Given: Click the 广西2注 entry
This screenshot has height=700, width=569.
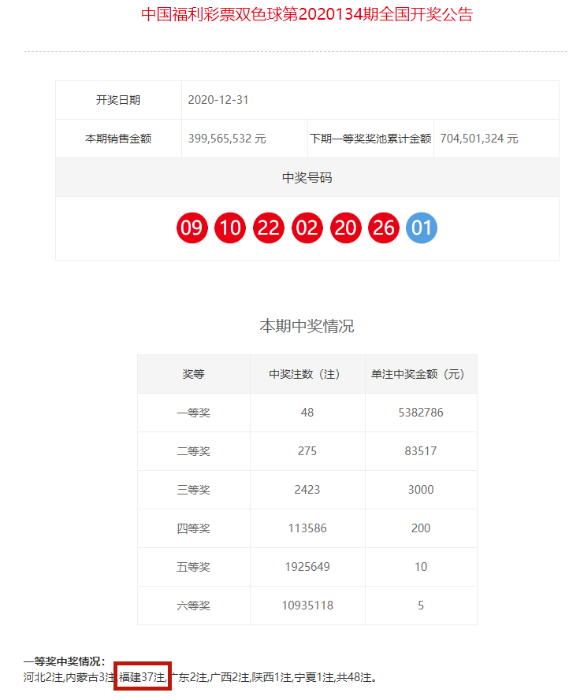Looking at the screenshot, I should pos(230,677).
